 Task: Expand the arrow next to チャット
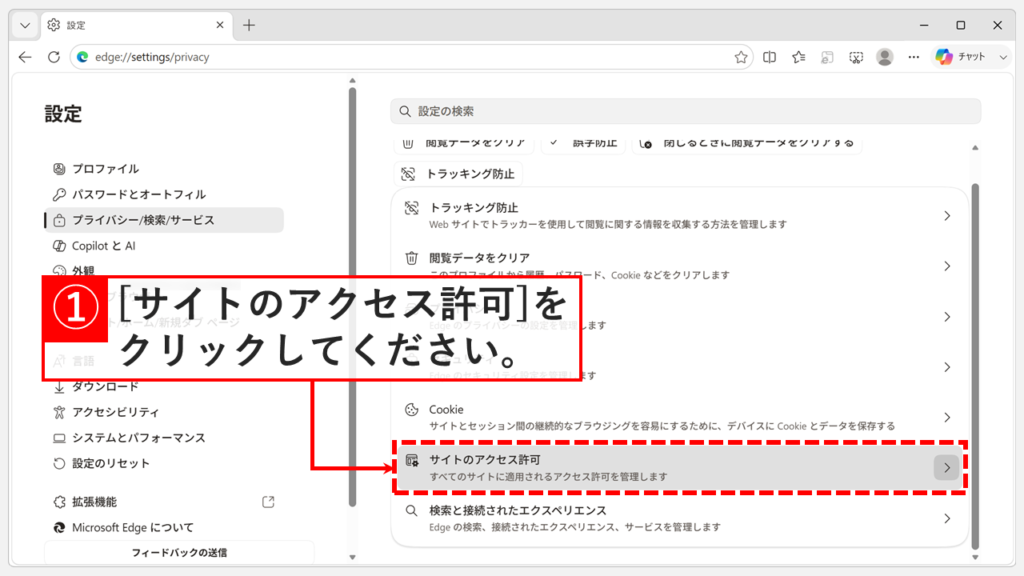1002,57
